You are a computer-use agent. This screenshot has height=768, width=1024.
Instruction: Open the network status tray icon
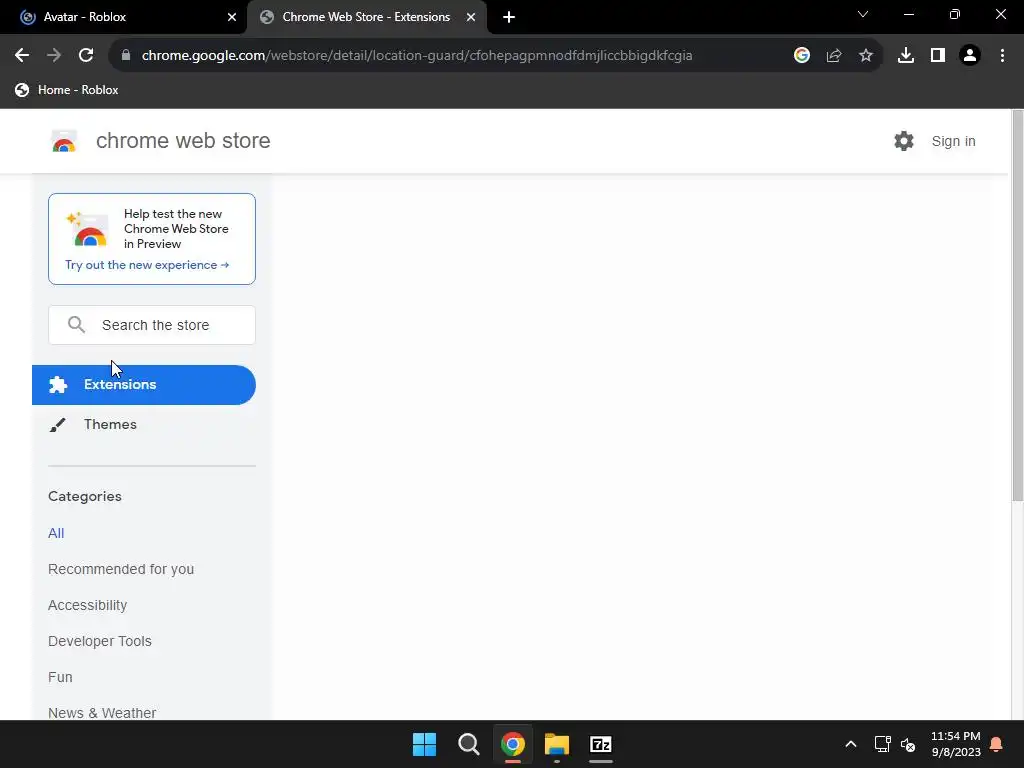tap(882, 744)
